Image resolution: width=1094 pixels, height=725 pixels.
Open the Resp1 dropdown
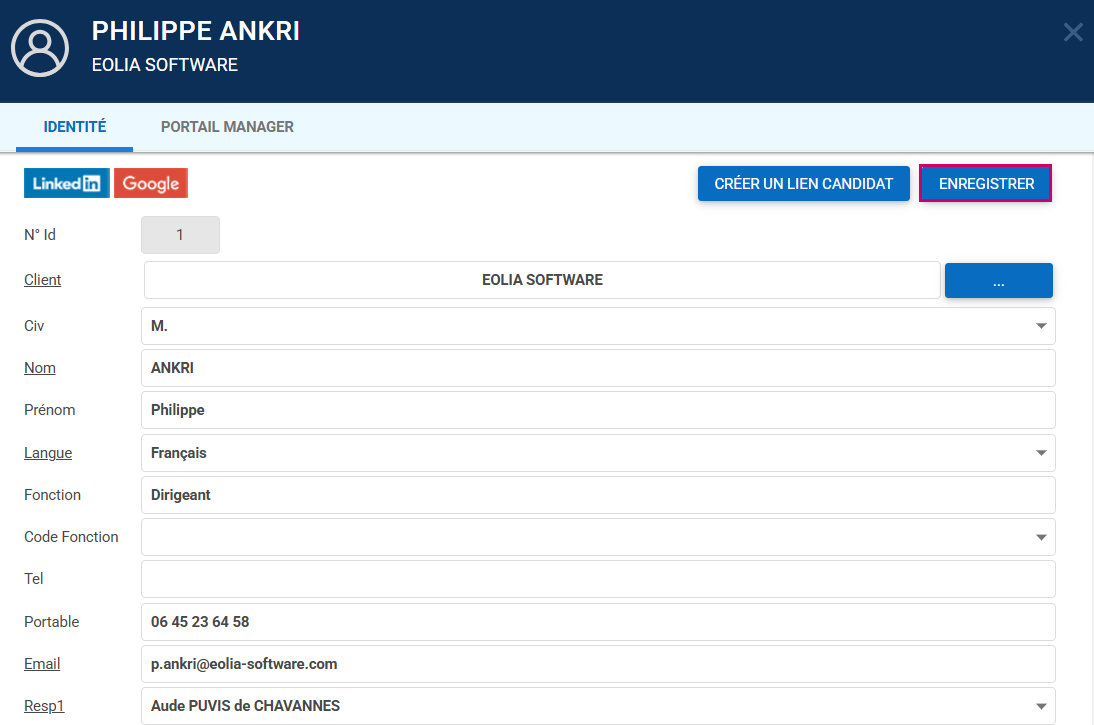(x=1040, y=706)
